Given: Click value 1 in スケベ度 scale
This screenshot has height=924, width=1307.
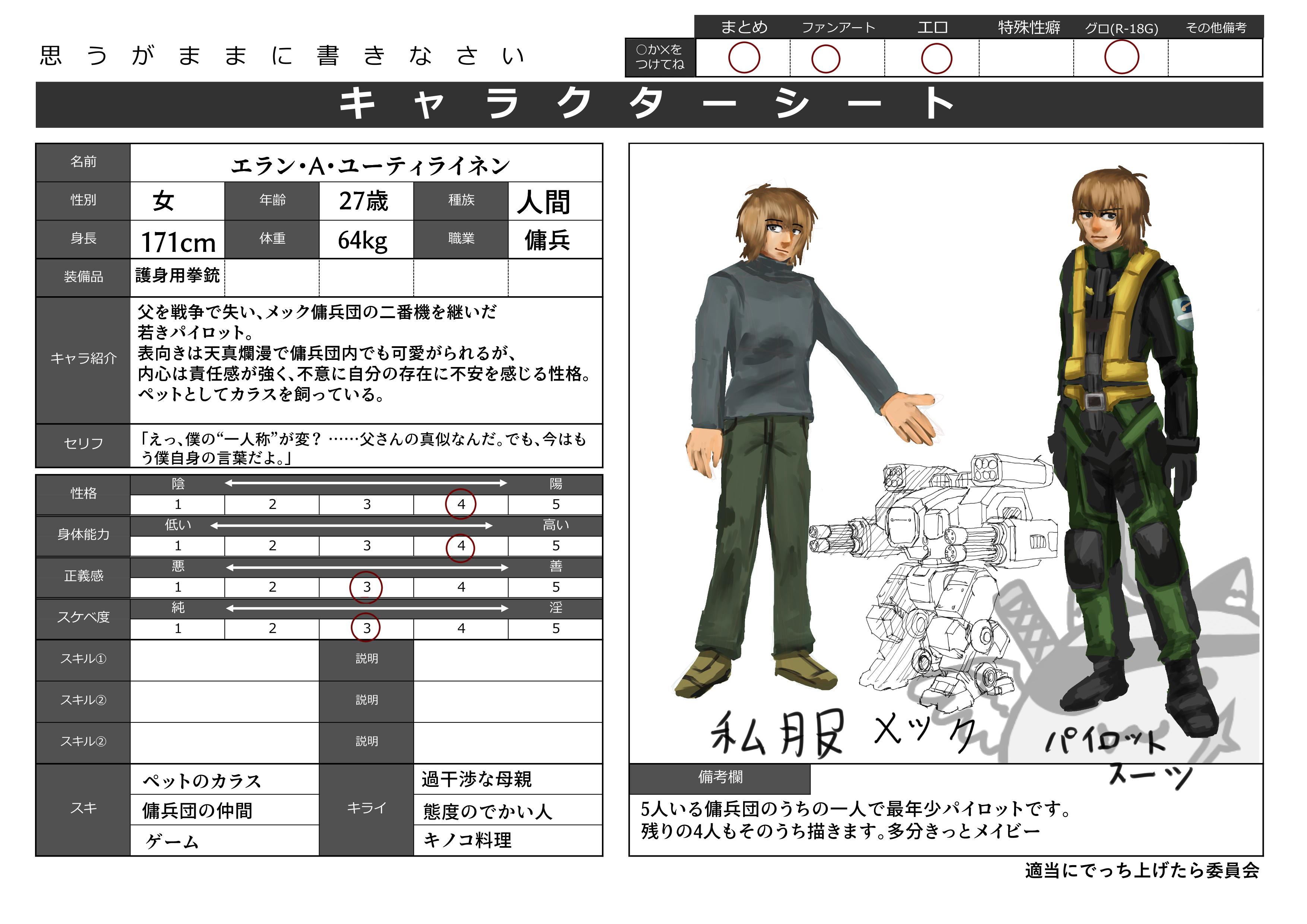Looking at the screenshot, I should pos(178,629).
